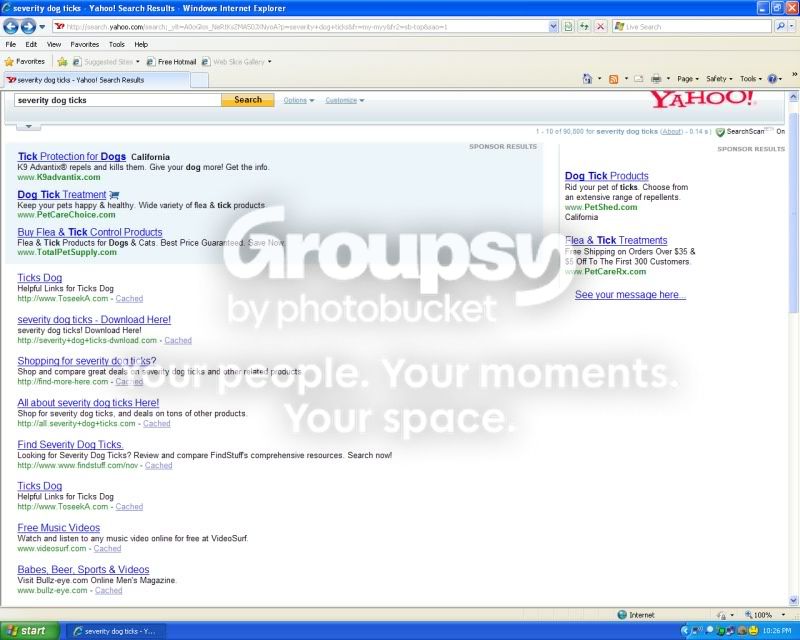
Task: Click the shopping cart icon by Dog Tick Treatment
Action: pos(114,195)
